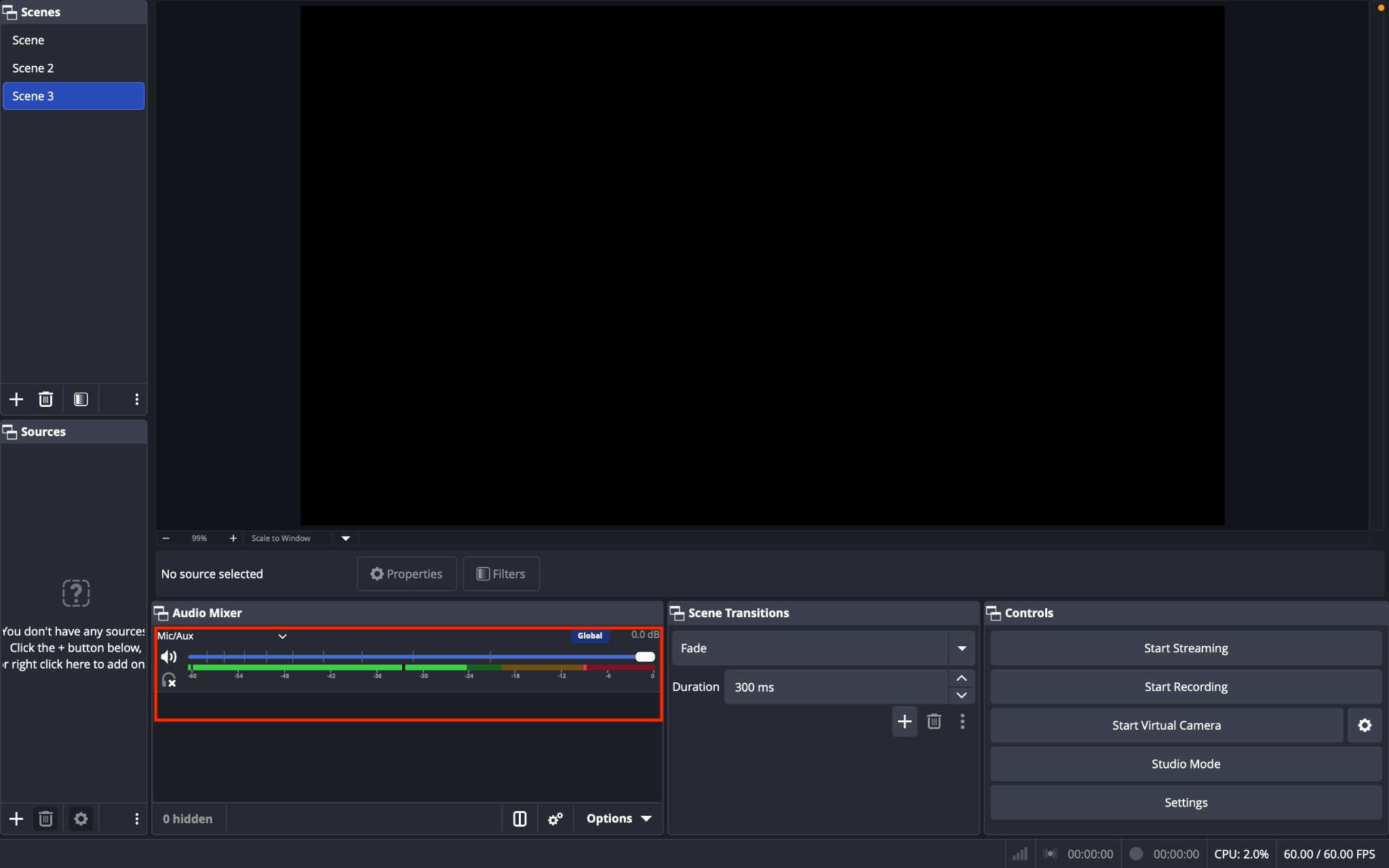
Task: Float the Sources dock icon
Action: [x=9, y=432]
